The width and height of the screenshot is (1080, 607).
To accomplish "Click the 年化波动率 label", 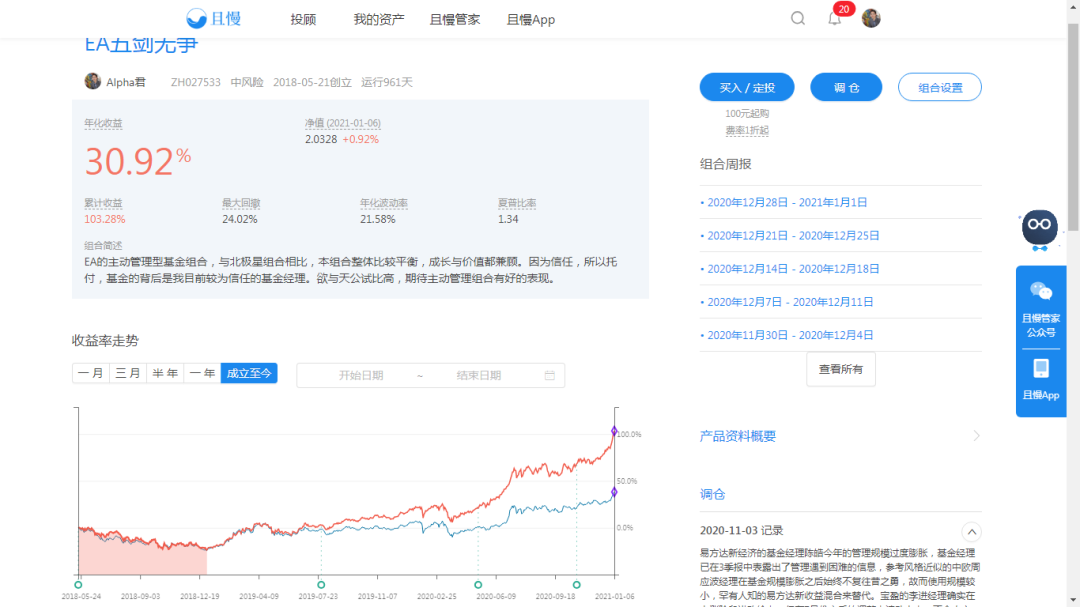I will [384, 203].
